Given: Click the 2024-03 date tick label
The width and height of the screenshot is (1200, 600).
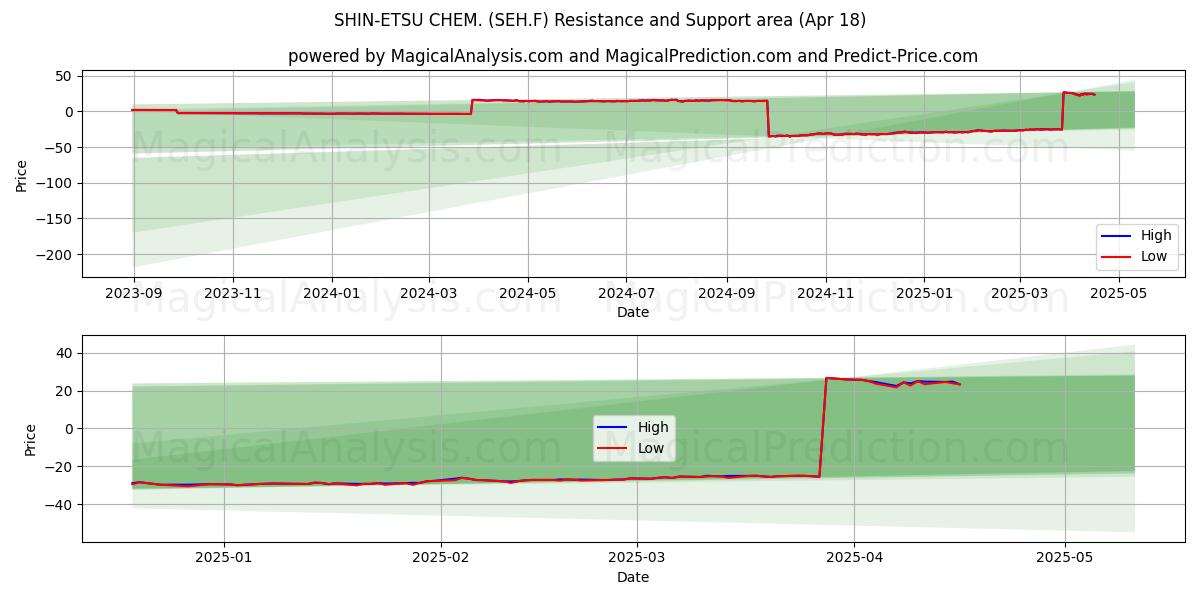Looking at the screenshot, I should 429,292.
